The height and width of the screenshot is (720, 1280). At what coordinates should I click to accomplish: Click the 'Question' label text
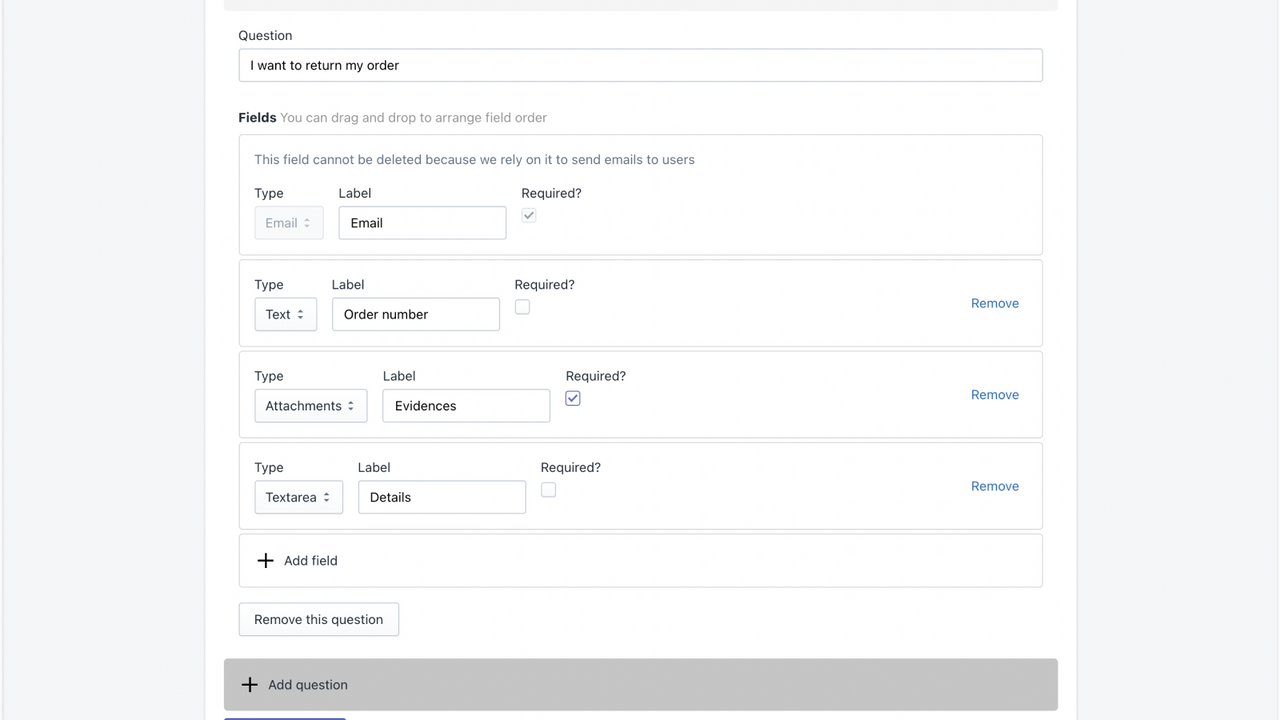(265, 35)
